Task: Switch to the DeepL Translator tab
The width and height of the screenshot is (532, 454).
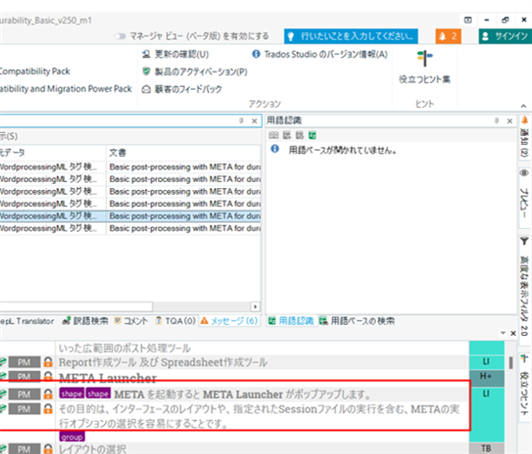Action: [x=27, y=321]
